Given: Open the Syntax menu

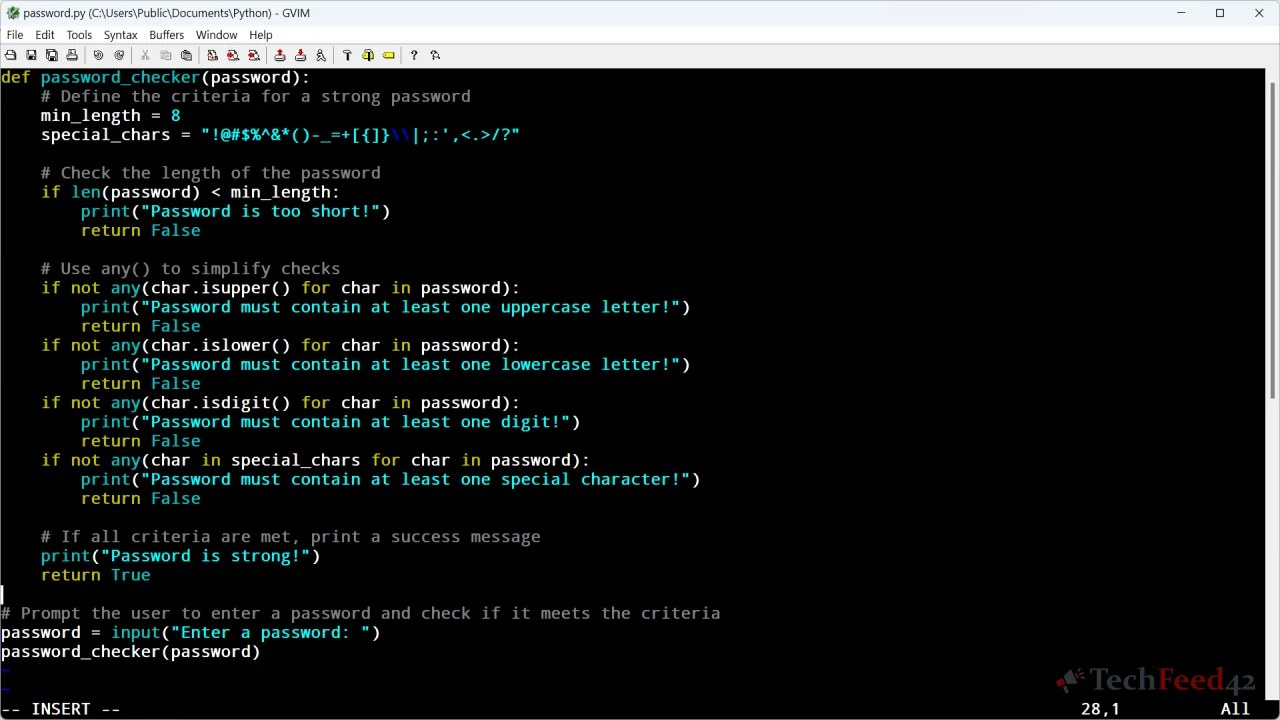Looking at the screenshot, I should pyautogui.click(x=121, y=35).
